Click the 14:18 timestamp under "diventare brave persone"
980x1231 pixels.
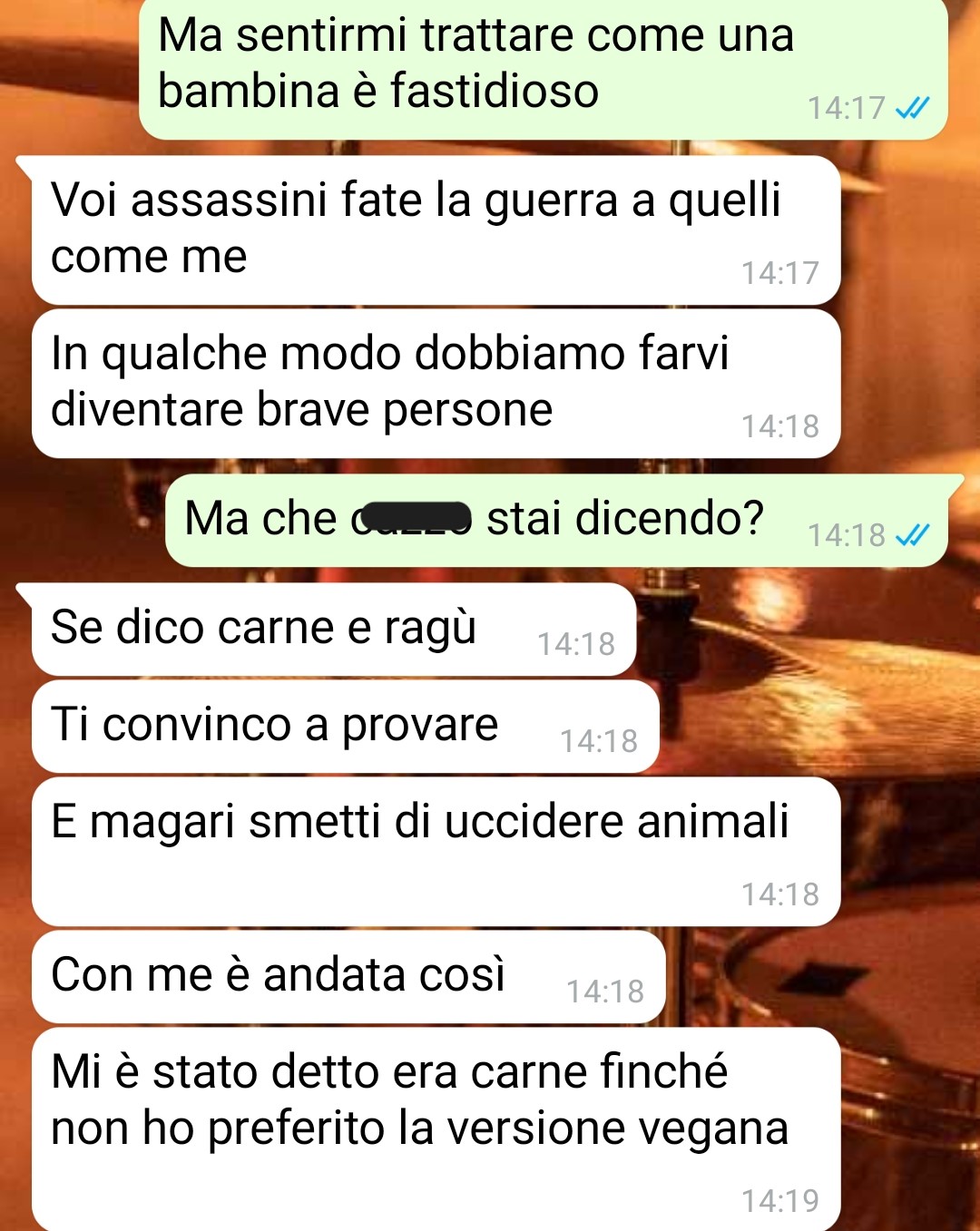[780, 426]
